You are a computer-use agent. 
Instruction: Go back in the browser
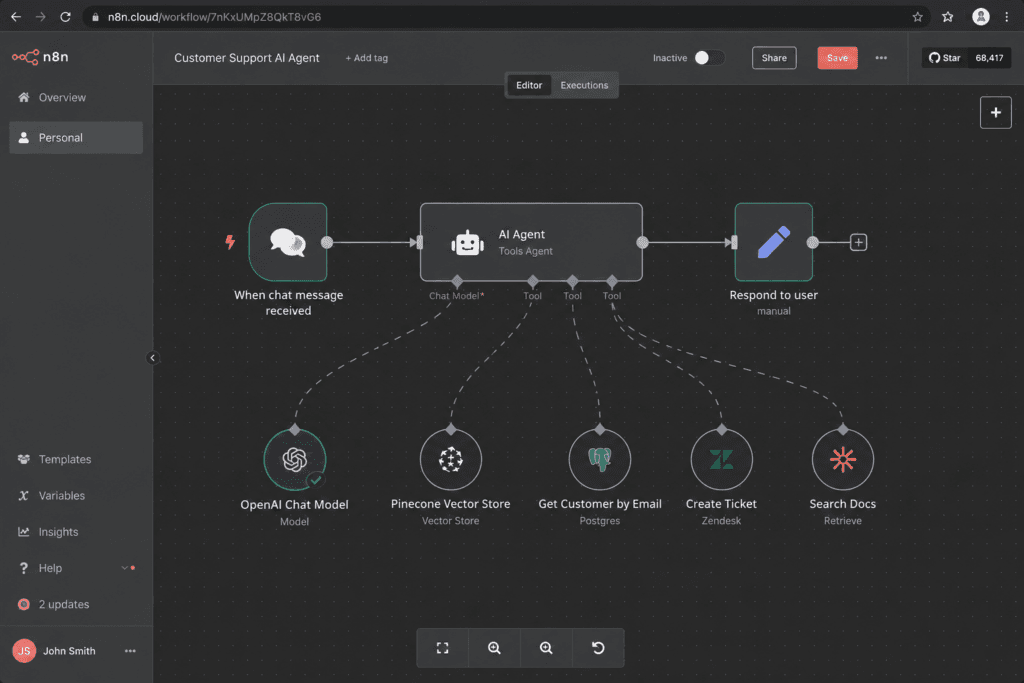pyautogui.click(x=16, y=17)
